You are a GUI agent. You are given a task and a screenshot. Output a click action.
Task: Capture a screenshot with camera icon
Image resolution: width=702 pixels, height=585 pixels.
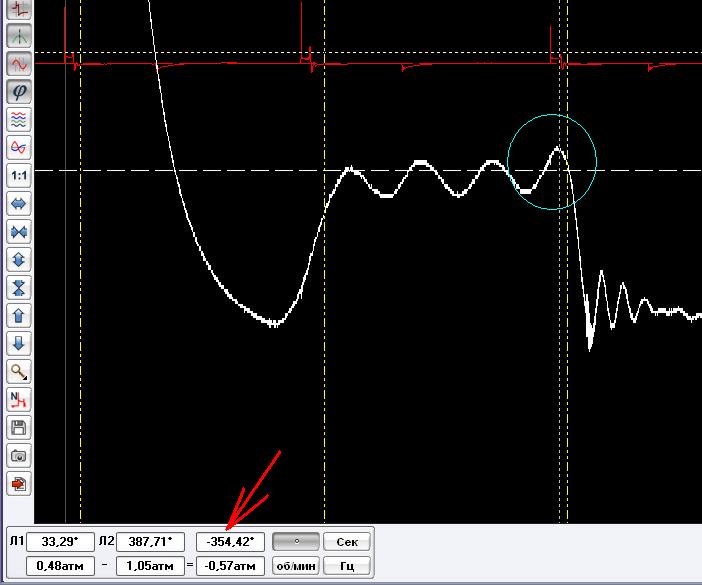[19, 456]
